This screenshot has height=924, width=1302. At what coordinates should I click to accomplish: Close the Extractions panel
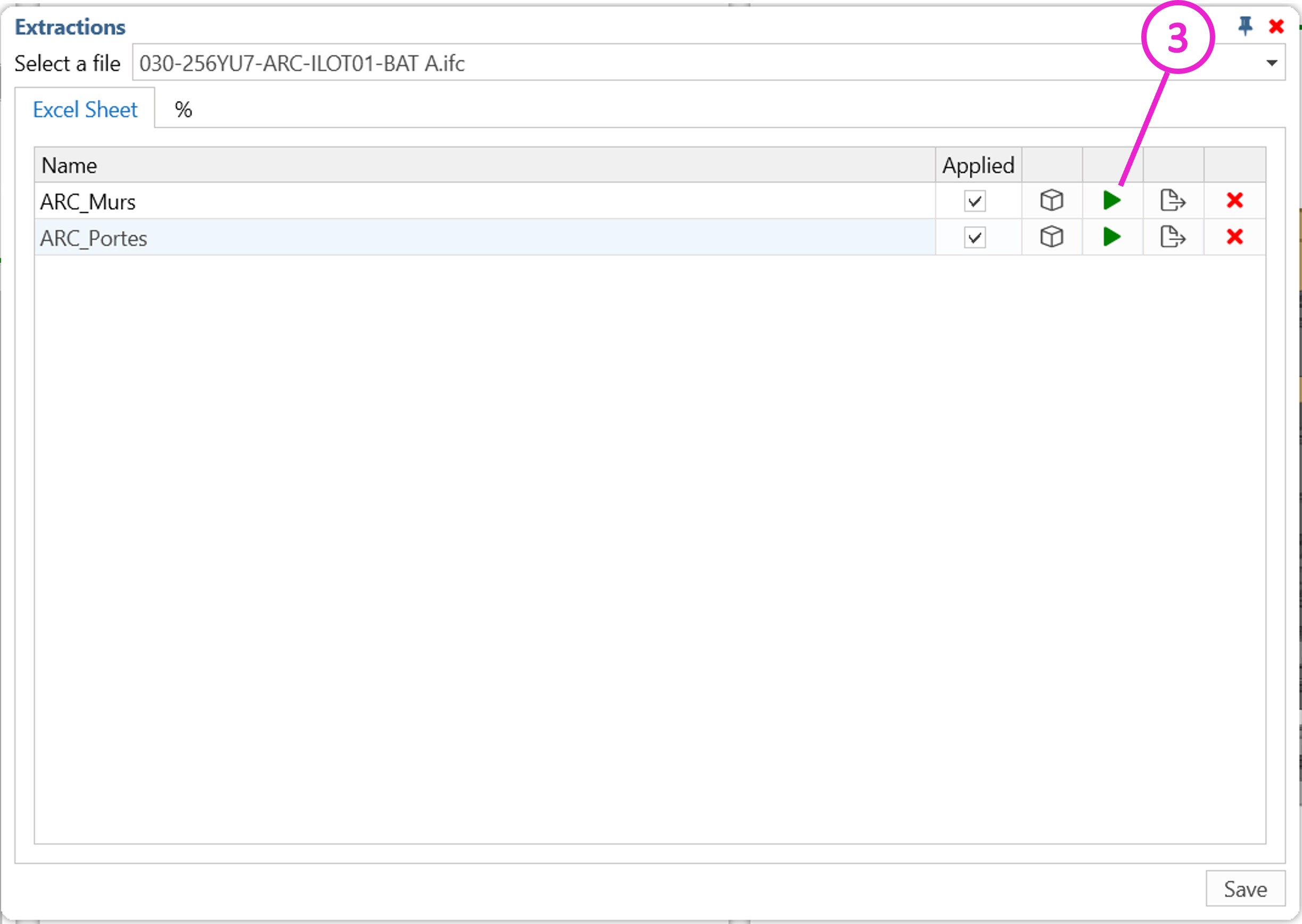pyautogui.click(x=1276, y=26)
